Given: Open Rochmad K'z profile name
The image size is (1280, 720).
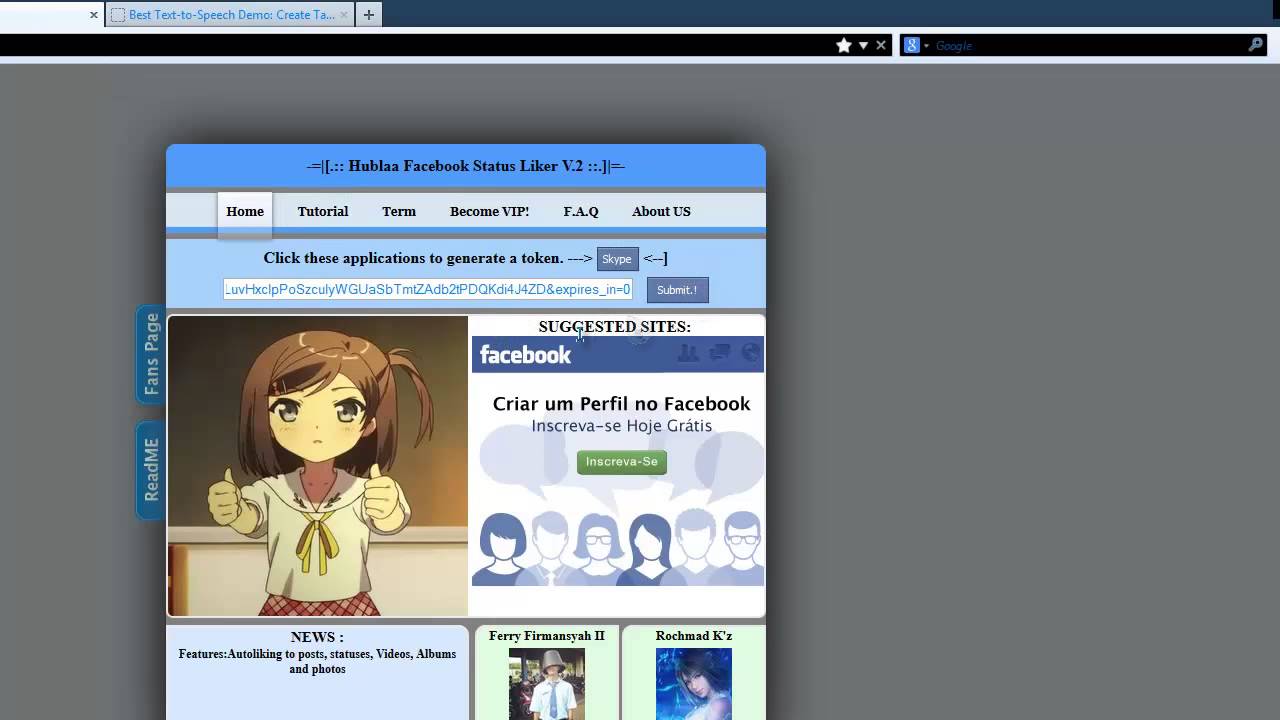Looking at the screenshot, I should pos(694,636).
